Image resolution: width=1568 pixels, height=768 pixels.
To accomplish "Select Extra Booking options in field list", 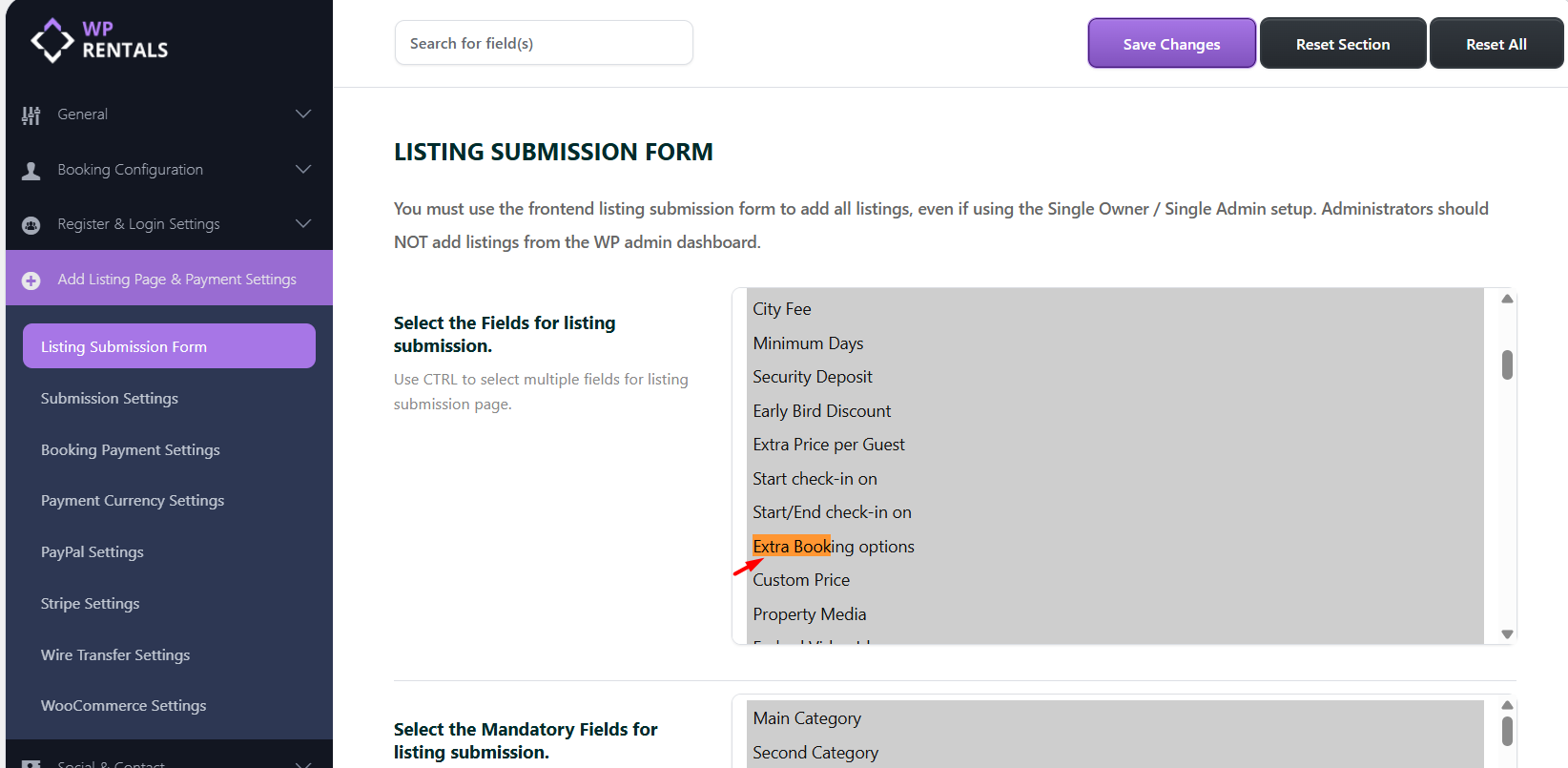I will tap(834, 547).
